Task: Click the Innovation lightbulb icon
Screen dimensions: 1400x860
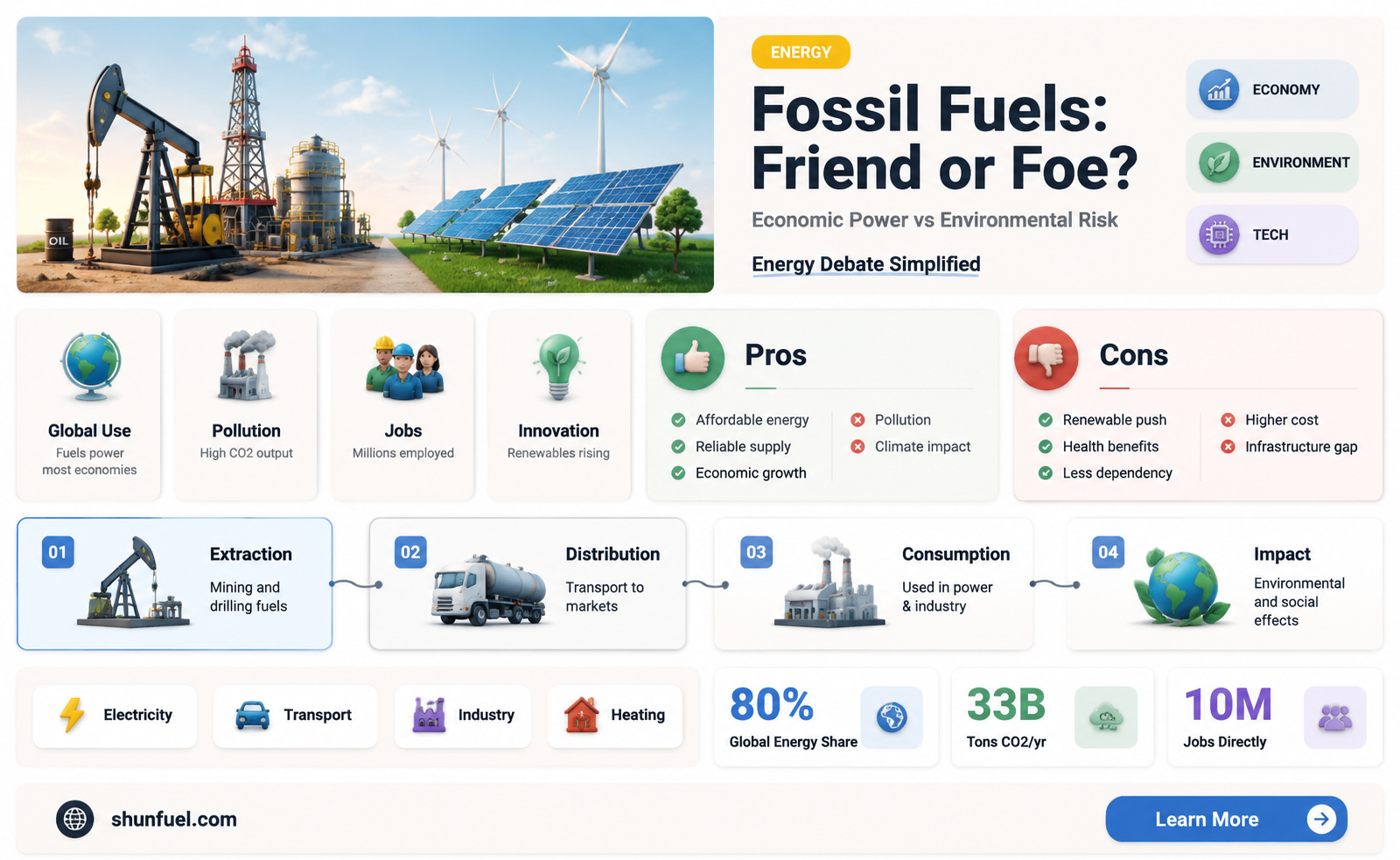Action: tap(558, 367)
